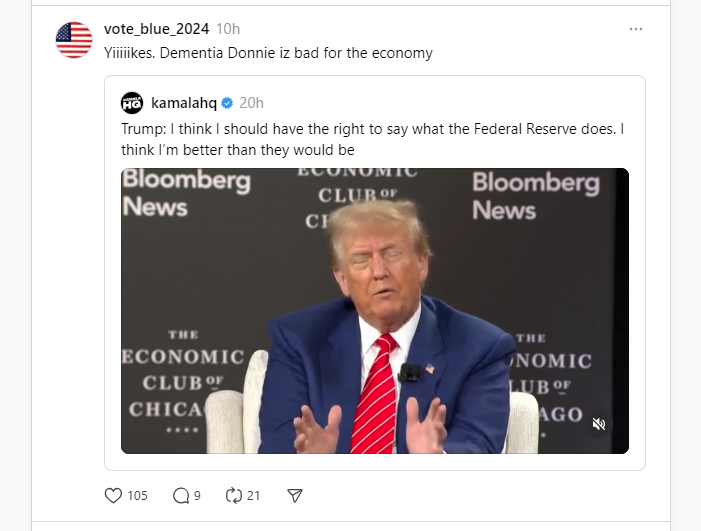Click the blue verified badge next to kamalahq

coord(227,103)
